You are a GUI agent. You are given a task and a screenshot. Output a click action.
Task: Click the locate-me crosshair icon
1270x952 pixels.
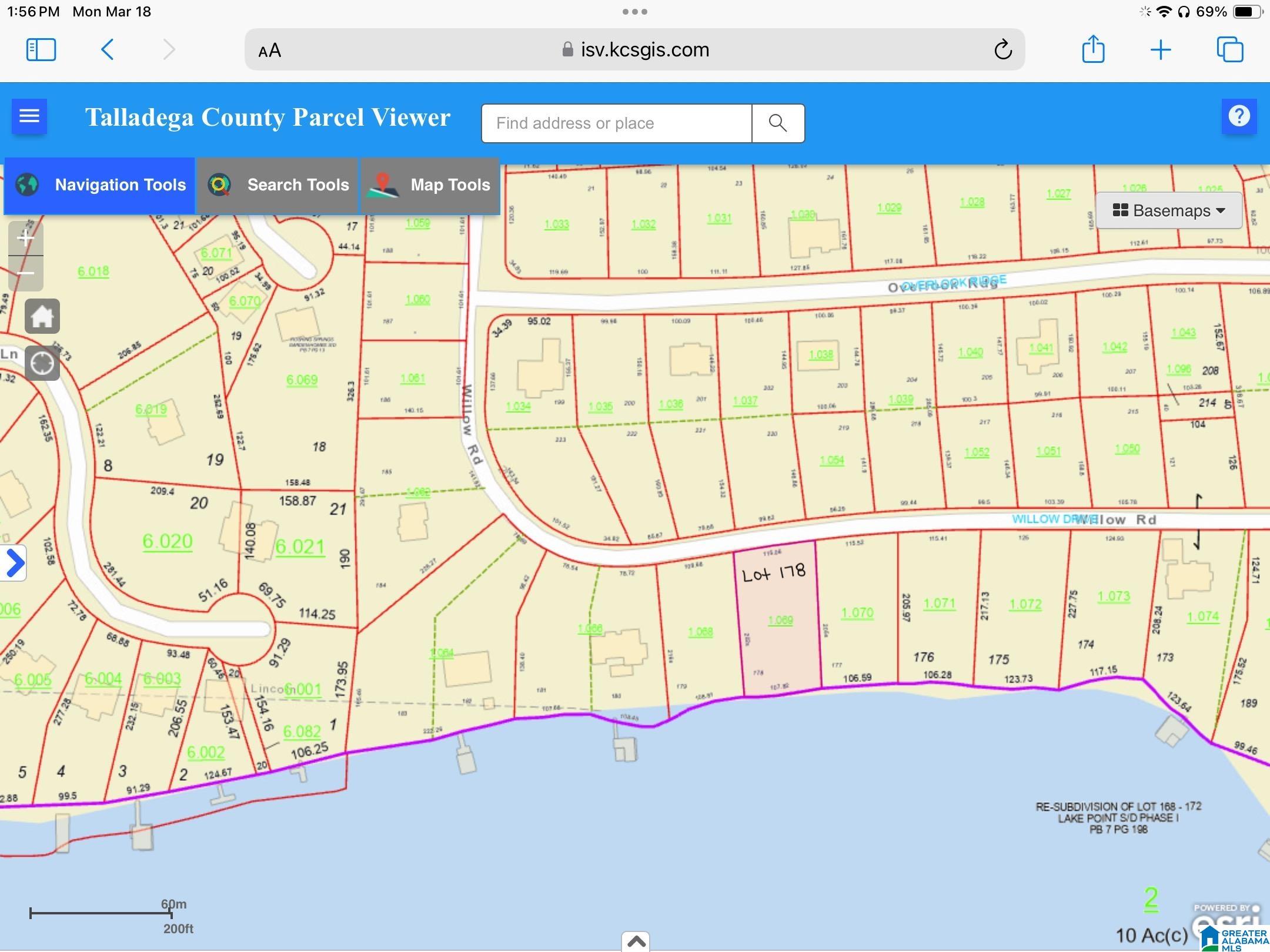42,364
